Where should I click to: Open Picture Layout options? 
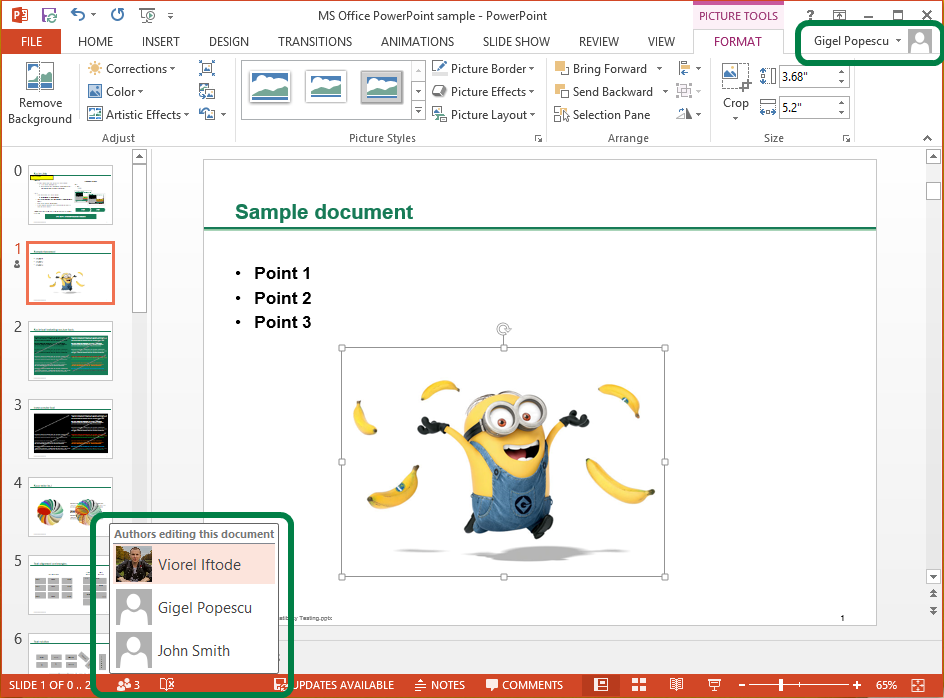click(x=483, y=114)
